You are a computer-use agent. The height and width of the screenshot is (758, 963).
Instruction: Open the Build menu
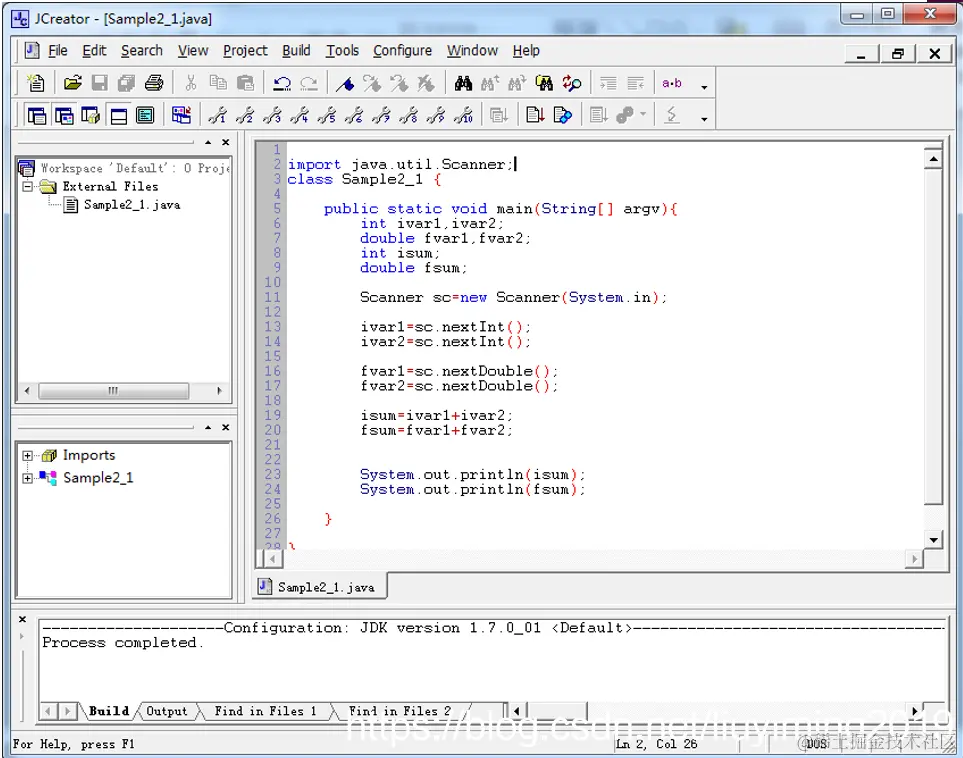(296, 51)
